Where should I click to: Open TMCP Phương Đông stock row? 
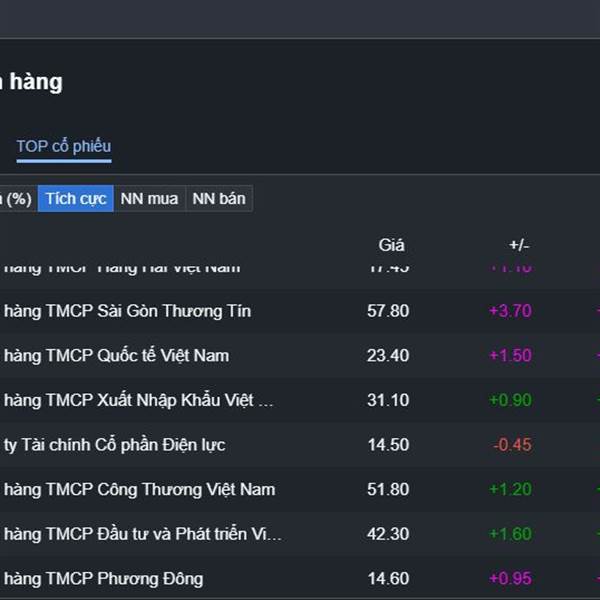pos(300,579)
